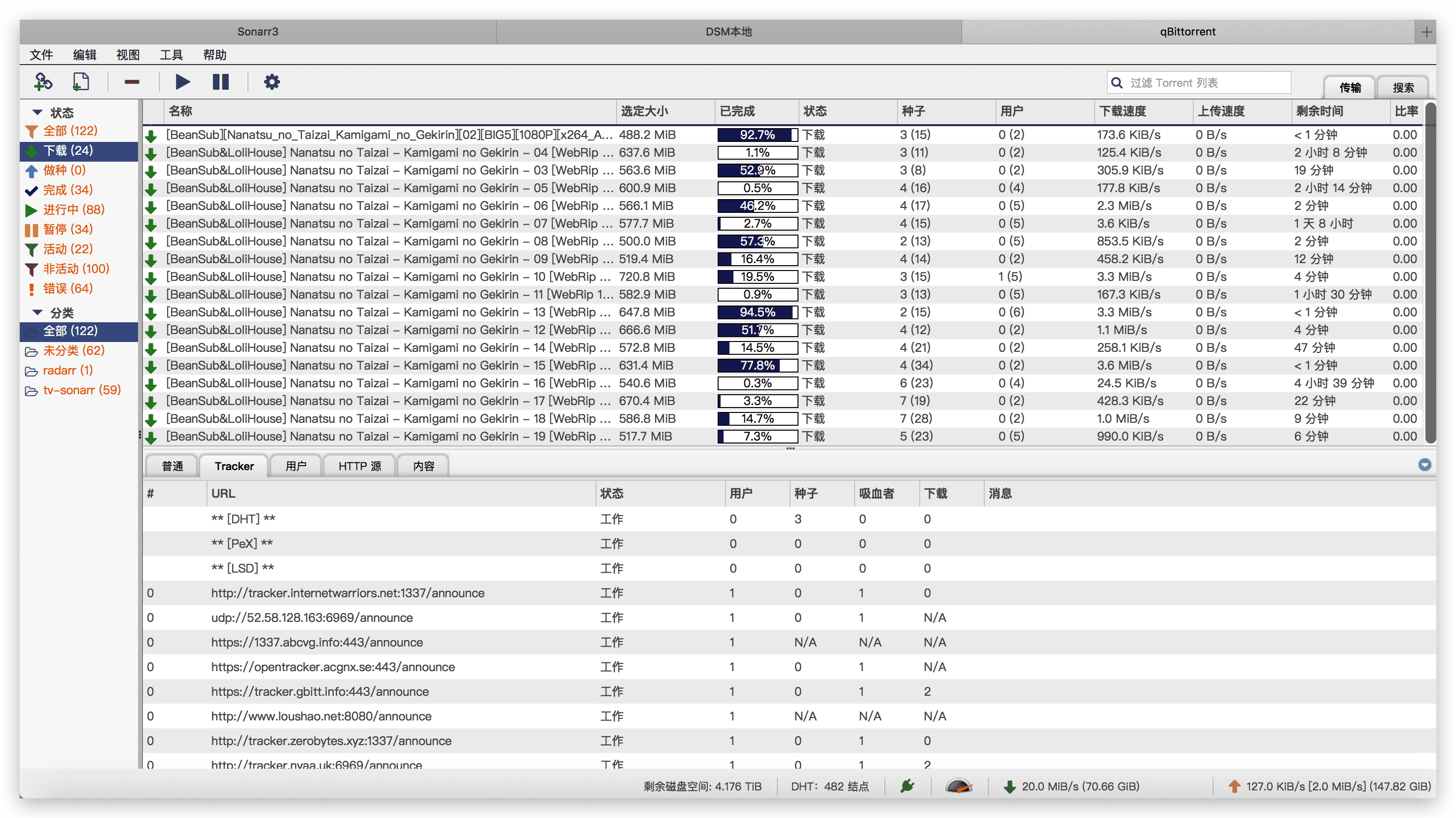Open the settings gear icon
This screenshot has width=1456, height=818.
272,82
